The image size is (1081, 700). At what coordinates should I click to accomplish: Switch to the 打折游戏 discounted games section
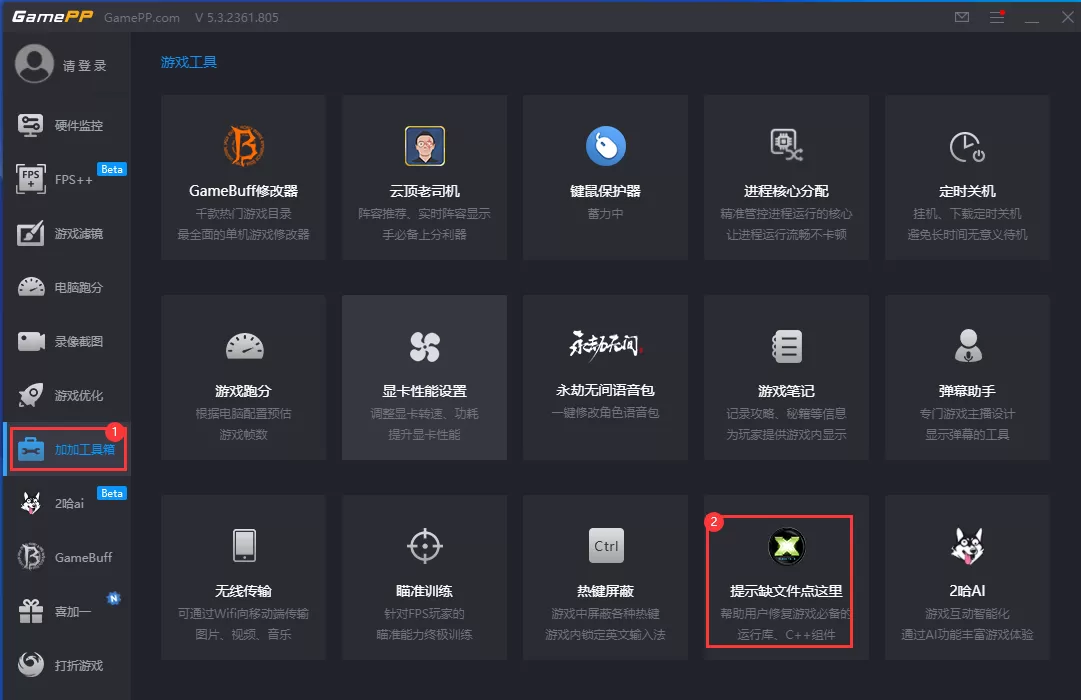click(67, 664)
